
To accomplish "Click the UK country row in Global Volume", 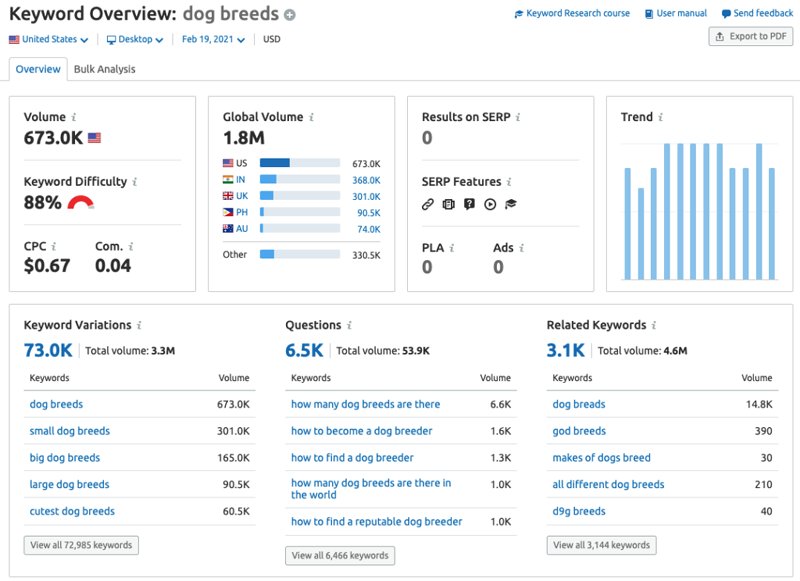I will tap(302, 196).
